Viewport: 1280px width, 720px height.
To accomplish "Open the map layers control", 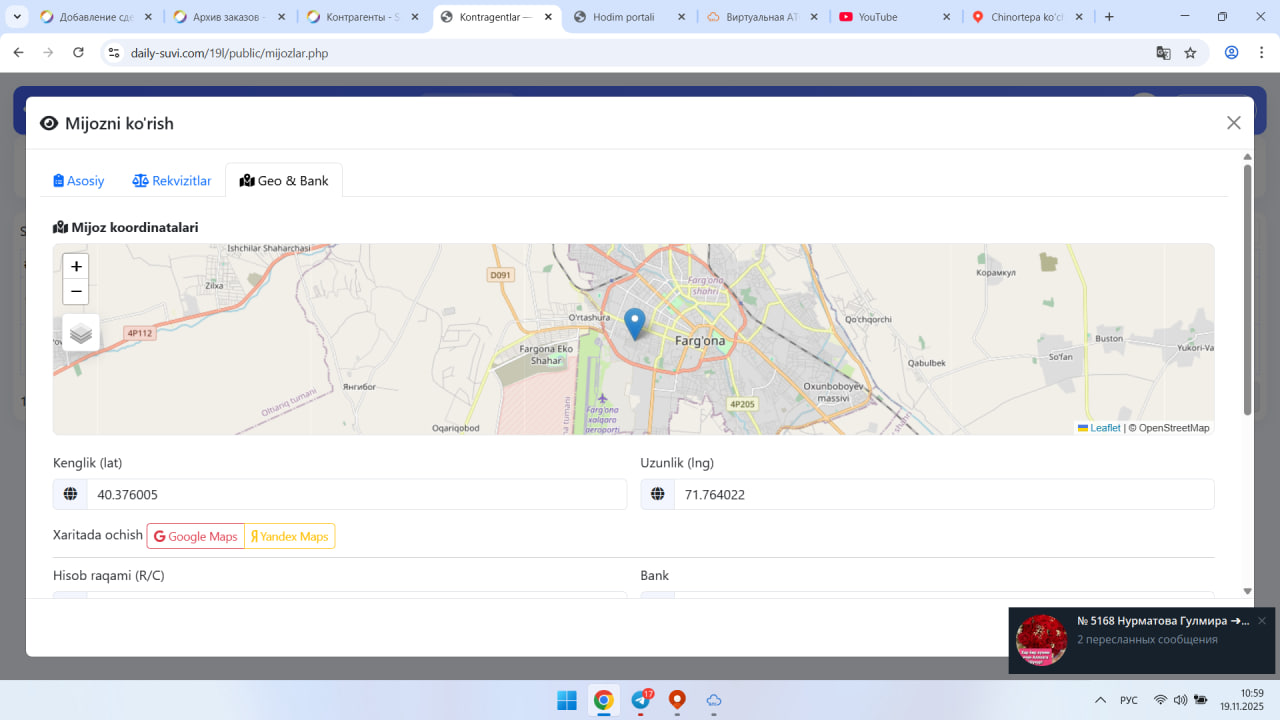I will [x=81, y=334].
